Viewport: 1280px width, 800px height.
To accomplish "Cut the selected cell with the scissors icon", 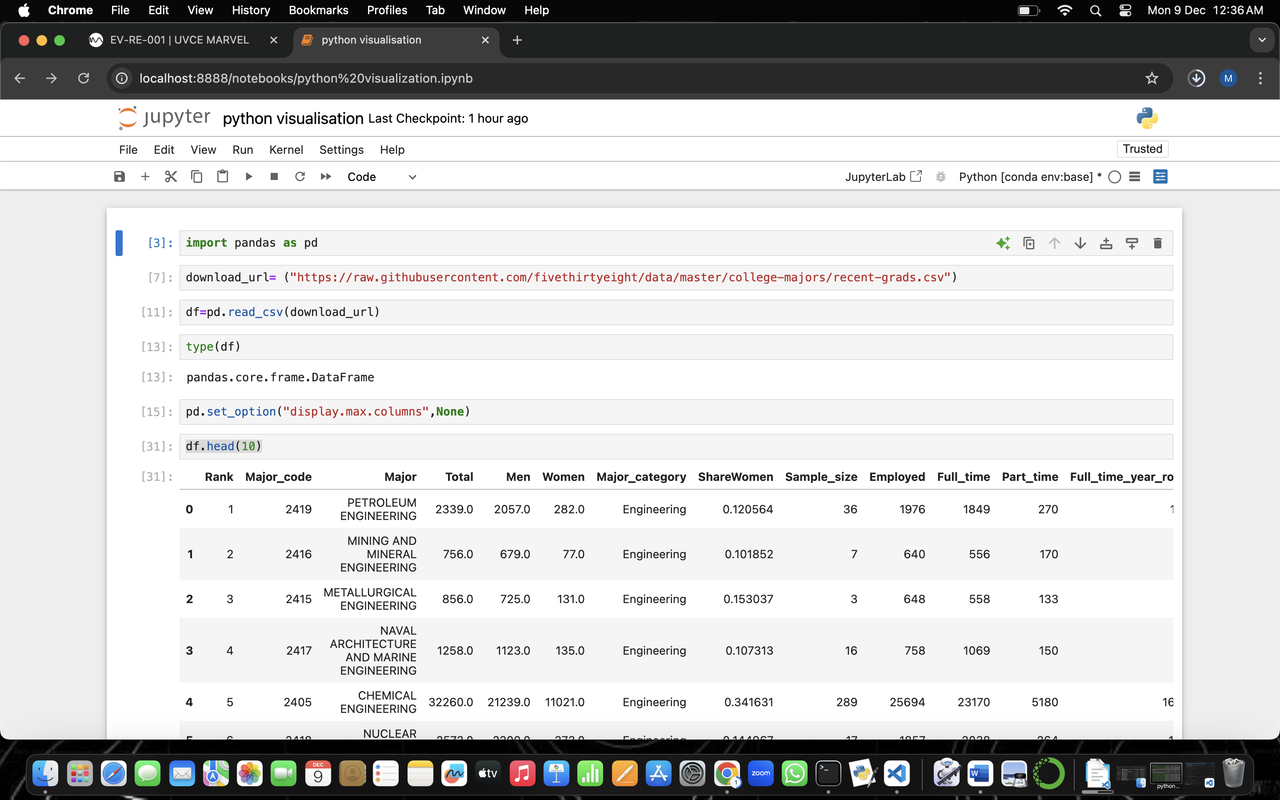I will (x=171, y=177).
